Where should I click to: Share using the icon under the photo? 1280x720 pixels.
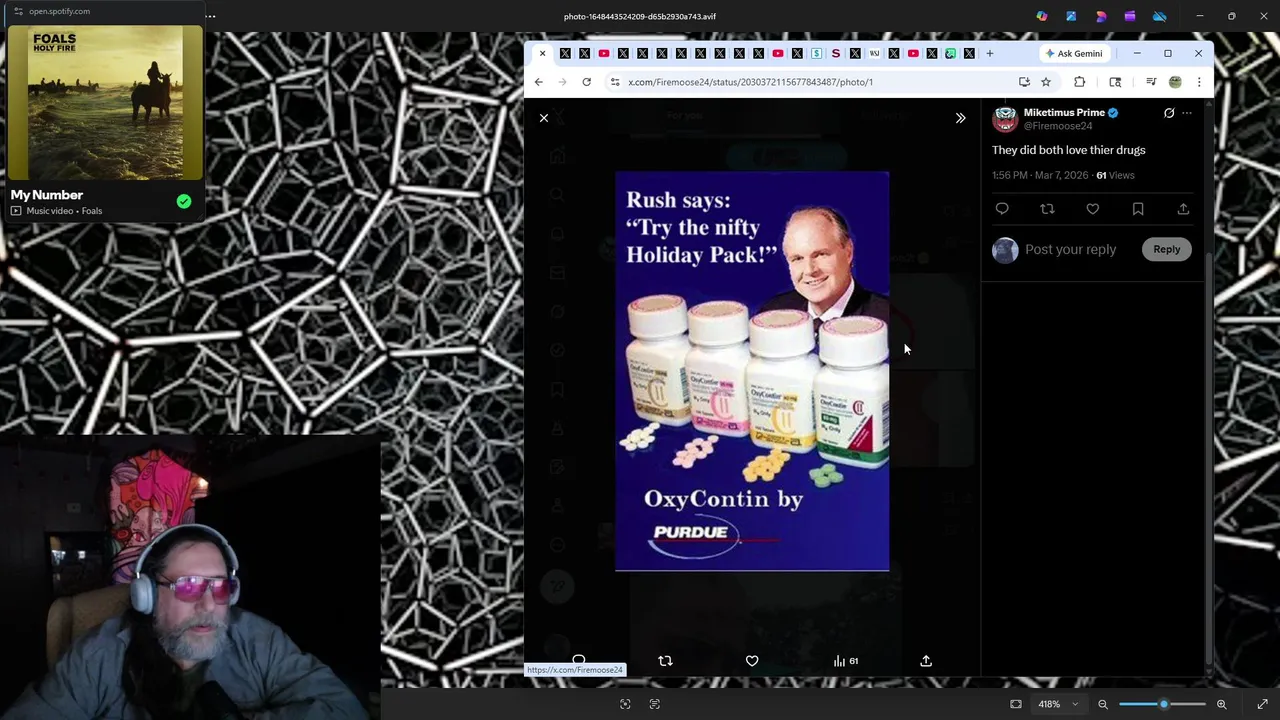[926, 661]
